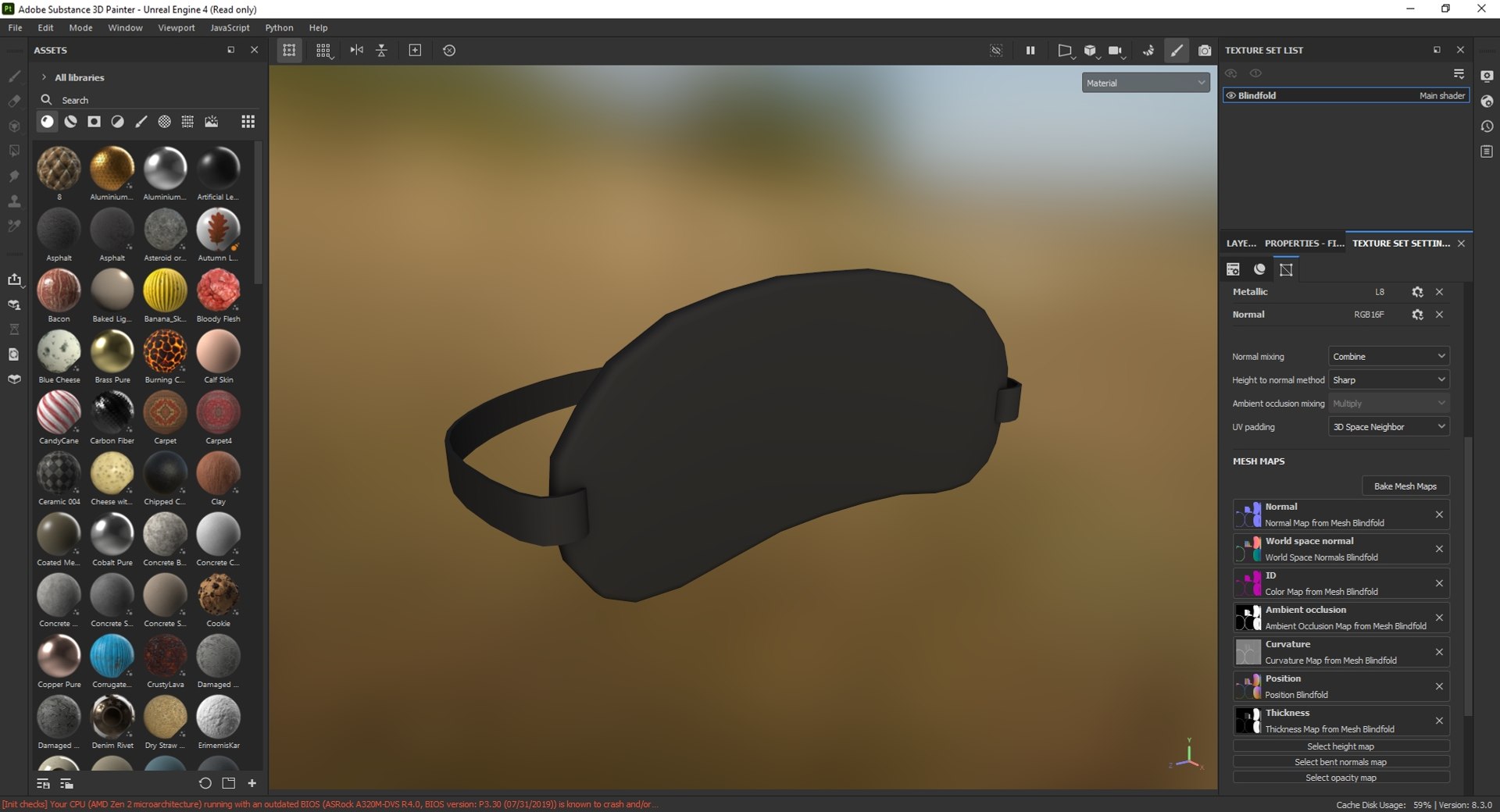Image resolution: width=1500 pixels, height=812 pixels.
Task: Select the Banana Skin material swatch
Action: (165, 290)
